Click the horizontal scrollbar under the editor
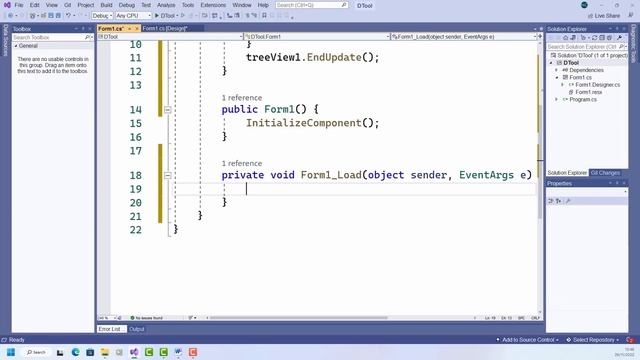 (298, 318)
